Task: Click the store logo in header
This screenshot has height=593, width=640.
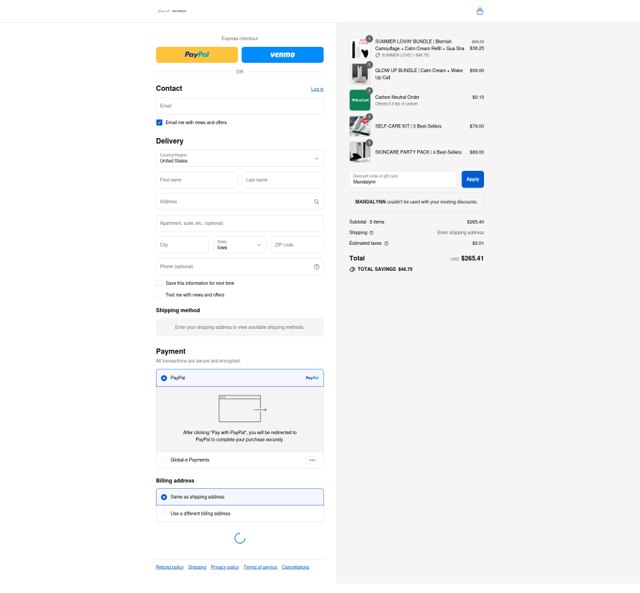Action: 172,11
